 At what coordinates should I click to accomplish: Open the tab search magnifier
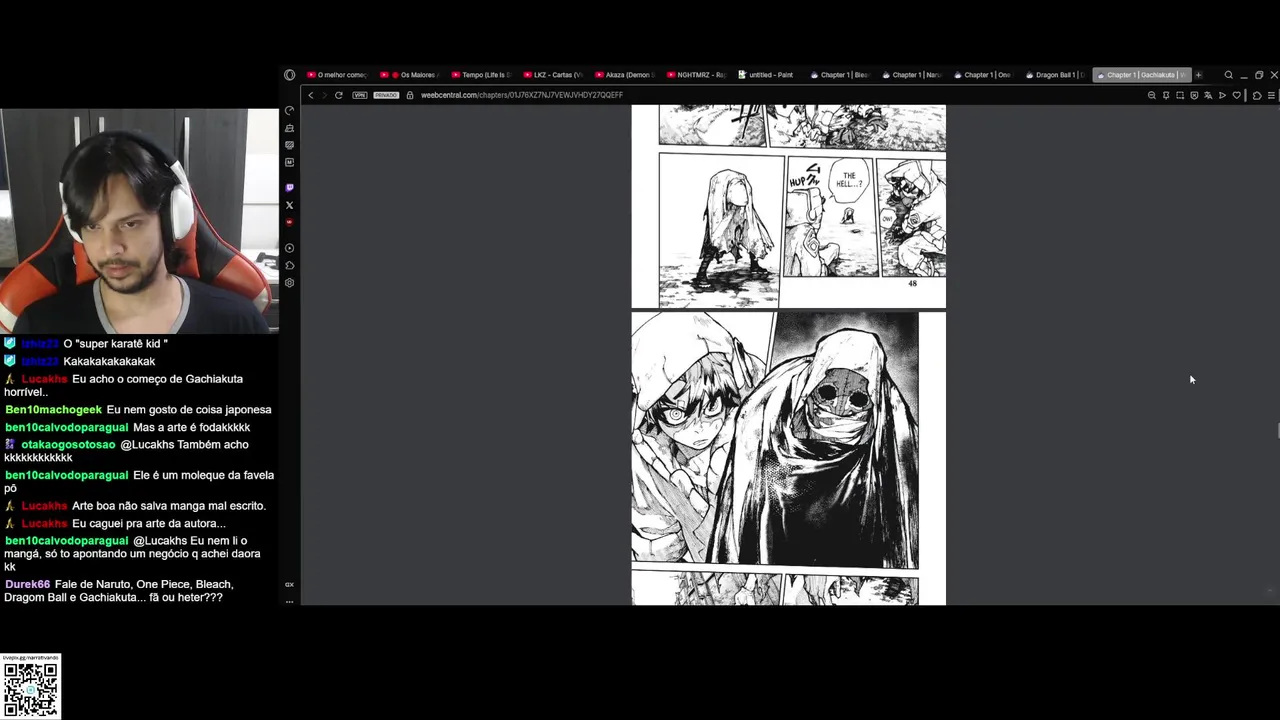click(1229, 75)
